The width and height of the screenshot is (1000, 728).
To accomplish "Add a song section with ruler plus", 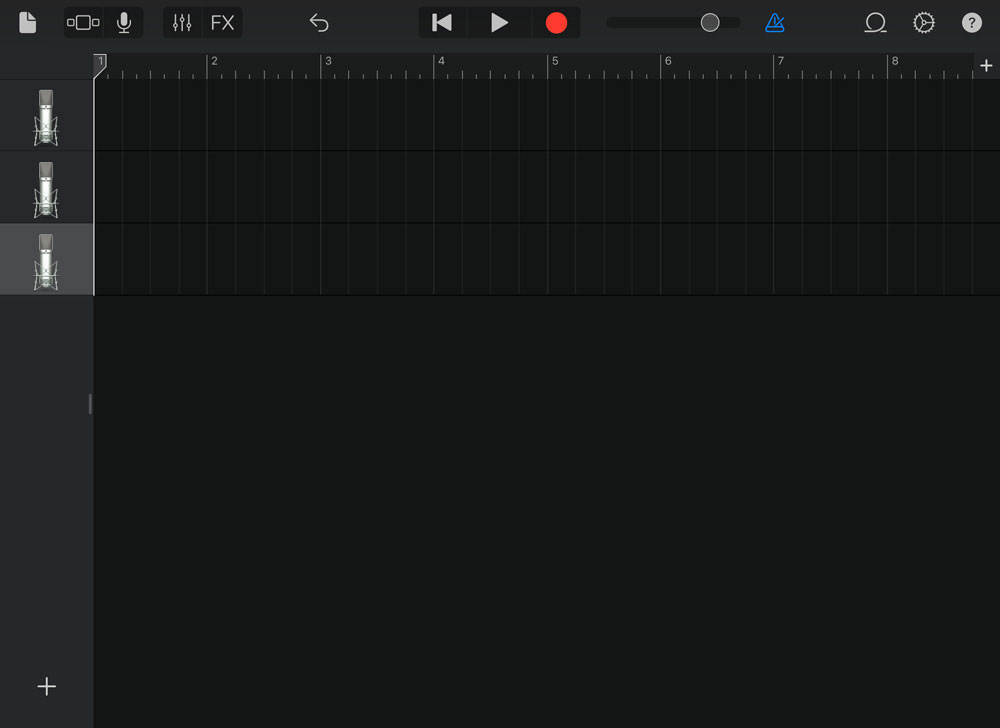I will [986, 66].
